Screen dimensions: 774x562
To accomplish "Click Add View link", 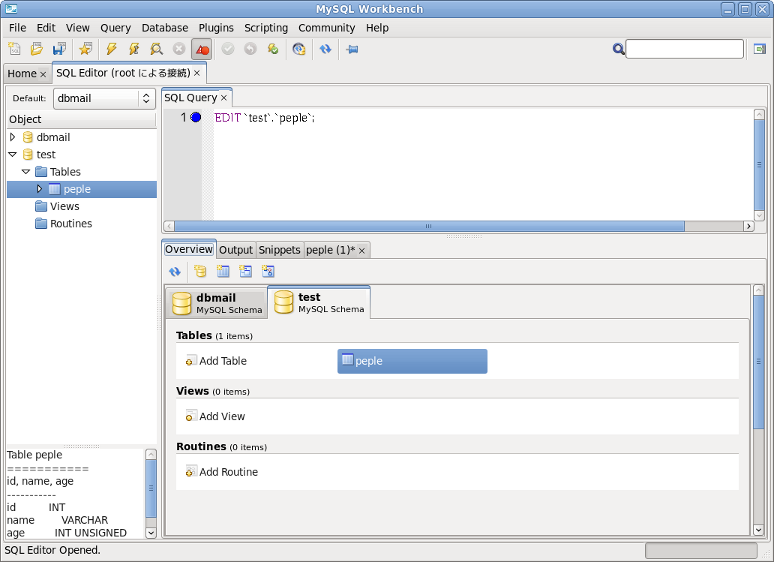I will [x=215, y=416].
